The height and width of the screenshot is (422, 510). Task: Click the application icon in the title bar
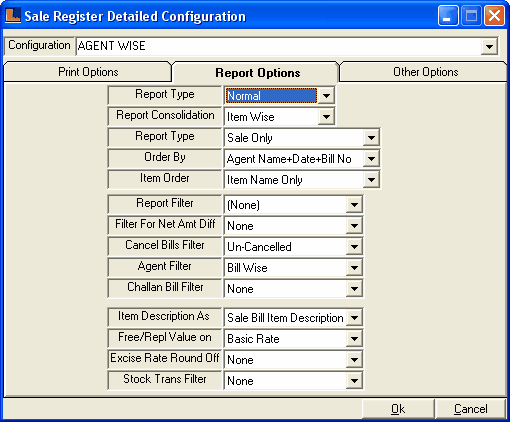click(x=13, y=16)
